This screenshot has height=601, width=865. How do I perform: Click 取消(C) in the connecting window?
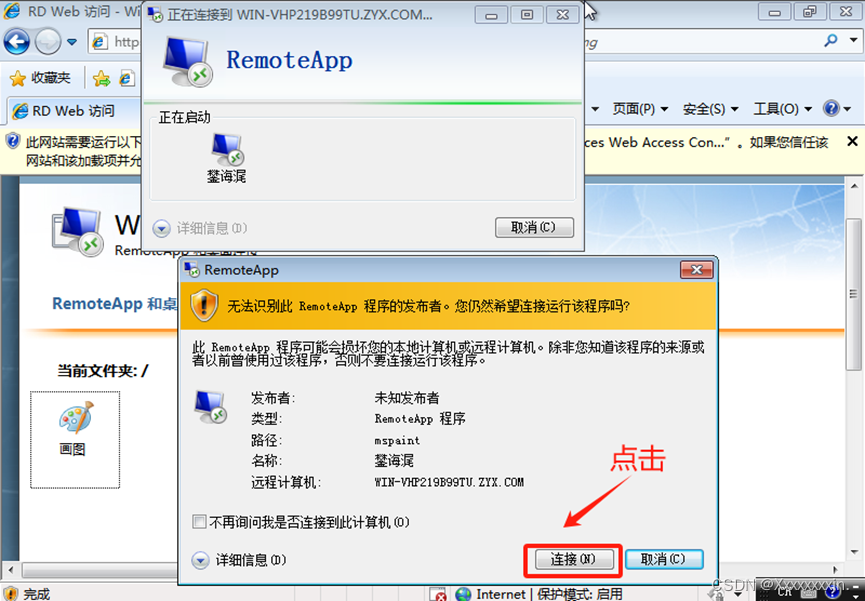(x=534, y=227)
